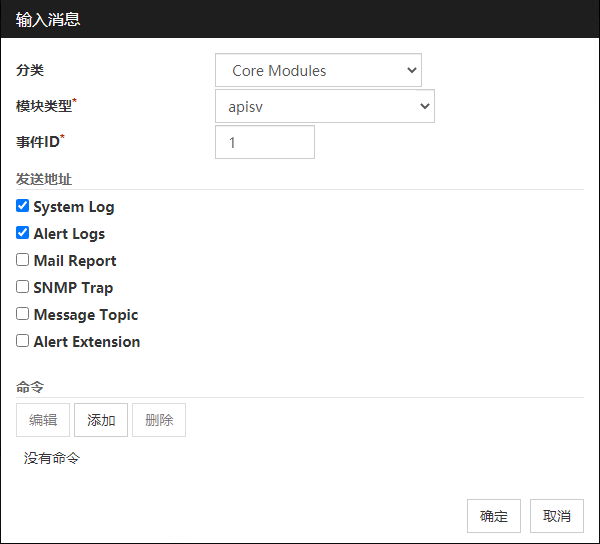Cancel the dialog with 取消
Viewport: 600px width, 544px height.
pos(557,516)
